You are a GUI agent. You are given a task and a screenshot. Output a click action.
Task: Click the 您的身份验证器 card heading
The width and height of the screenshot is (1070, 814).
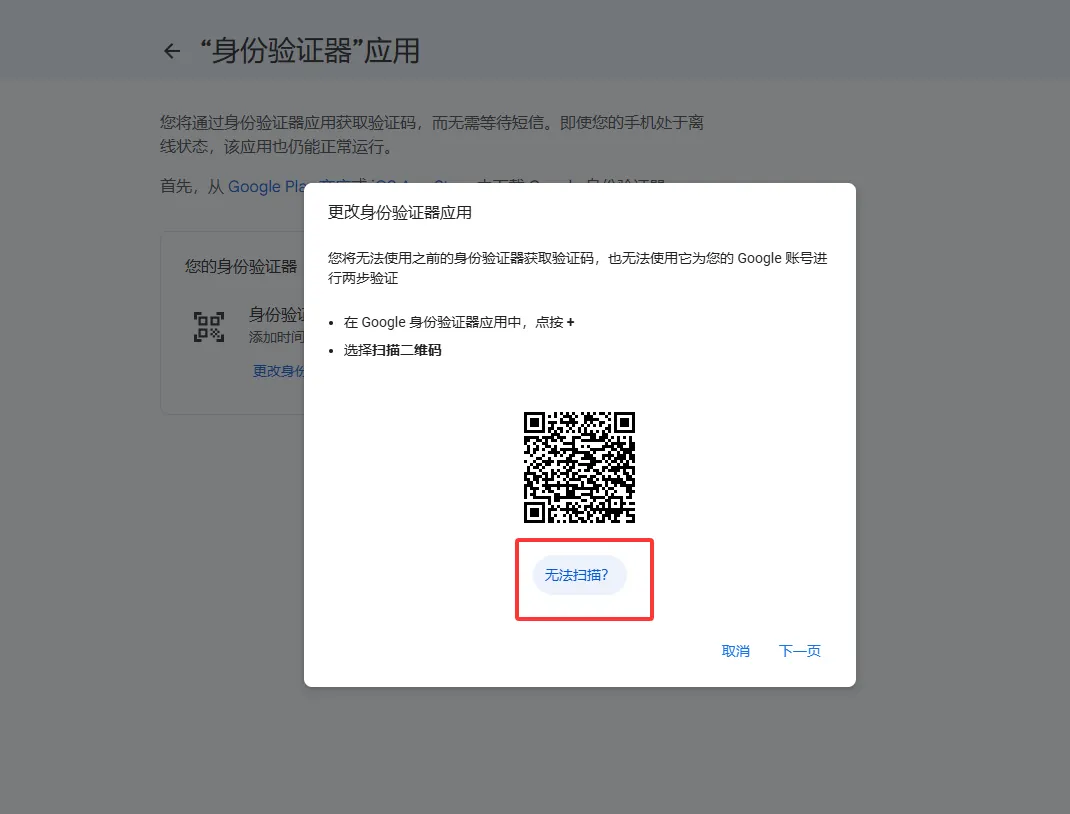tap(241, 266)
